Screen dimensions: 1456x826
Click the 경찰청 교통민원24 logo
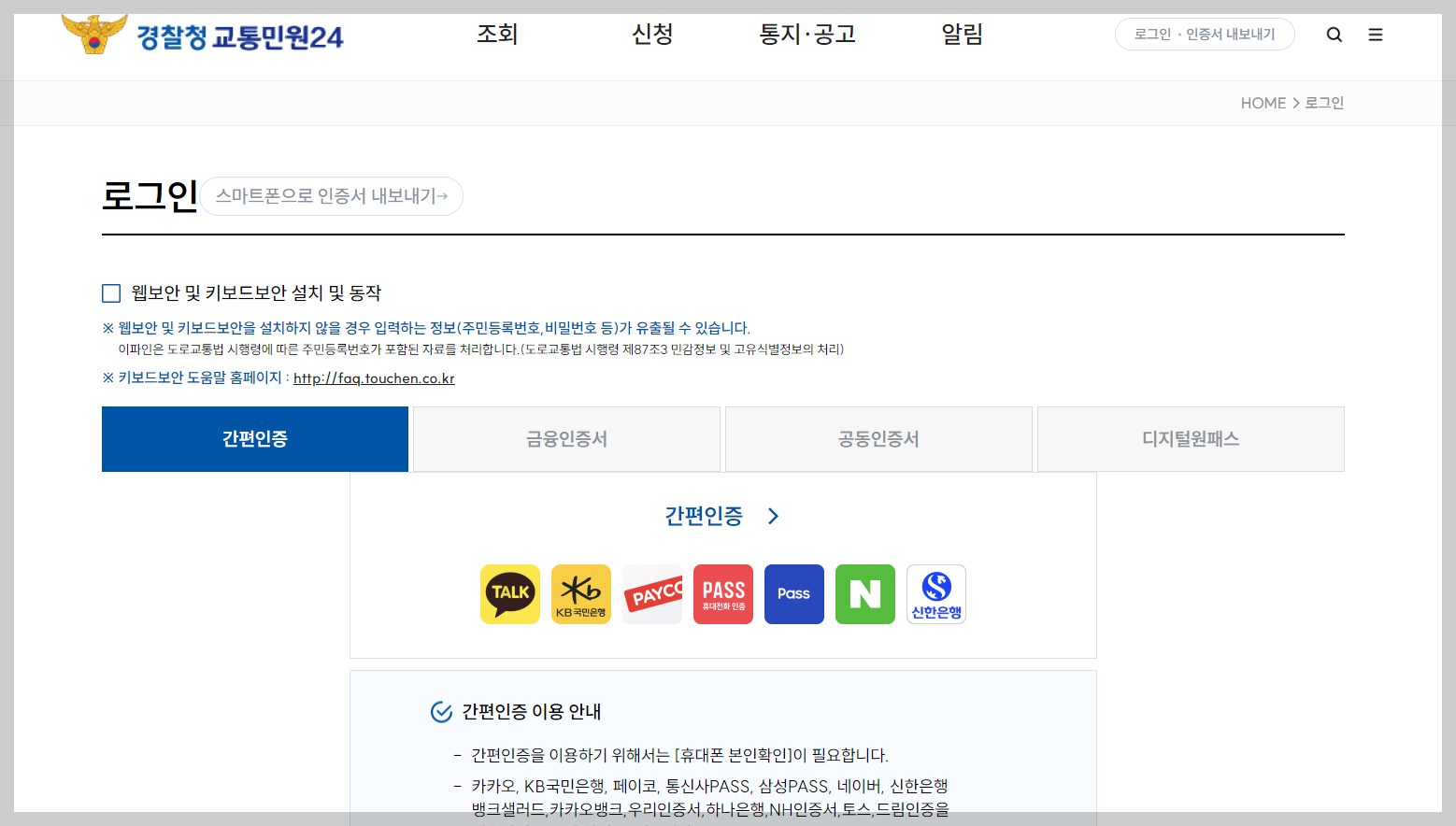pos(201,36)
